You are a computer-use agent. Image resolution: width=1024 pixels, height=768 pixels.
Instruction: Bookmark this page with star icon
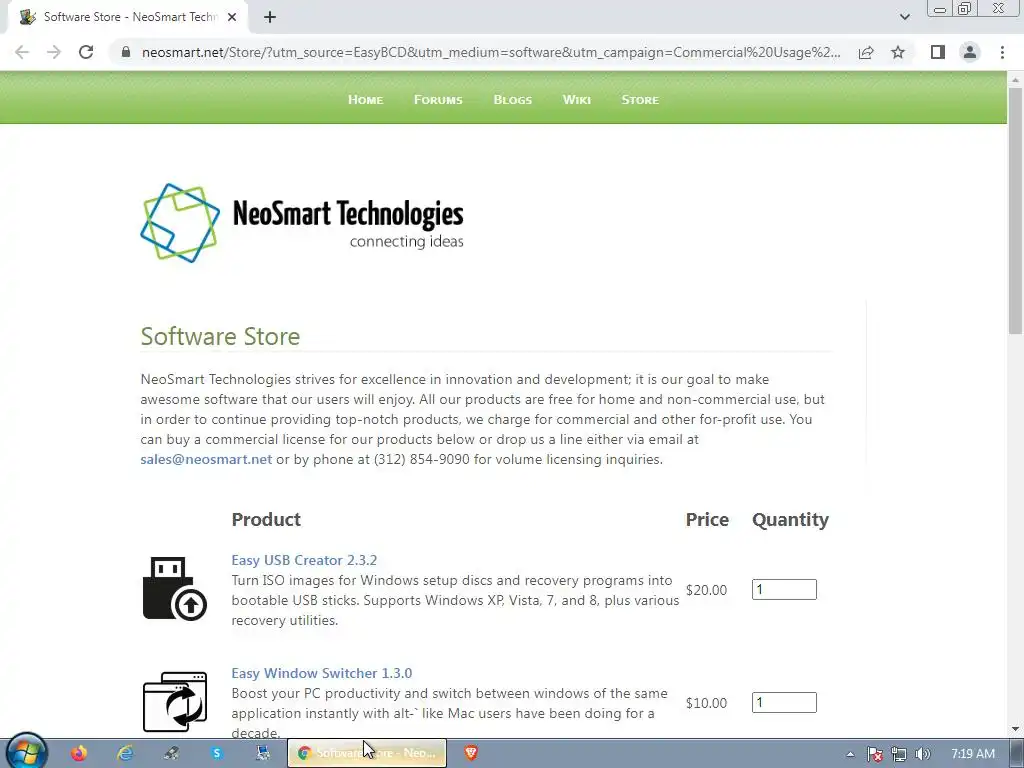(x=898, y=52)
